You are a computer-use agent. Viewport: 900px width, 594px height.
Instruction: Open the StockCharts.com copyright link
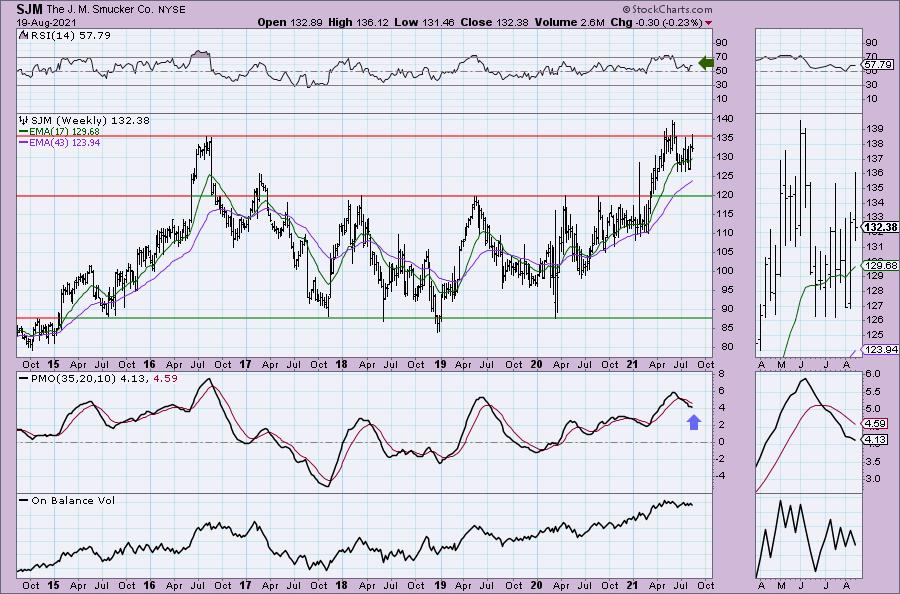pos(667,10)
